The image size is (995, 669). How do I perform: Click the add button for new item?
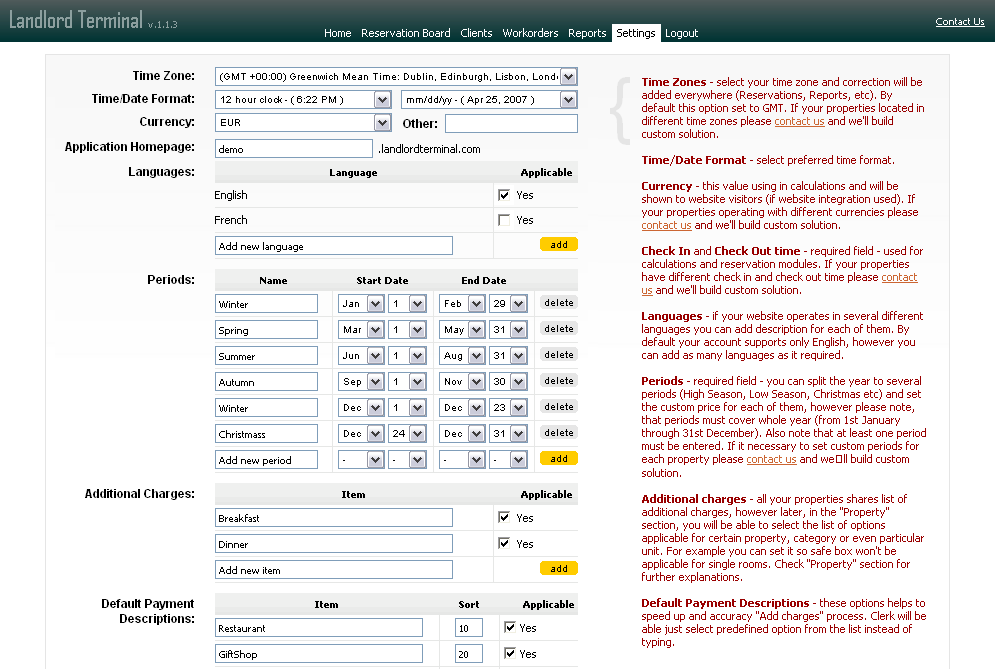558,568
